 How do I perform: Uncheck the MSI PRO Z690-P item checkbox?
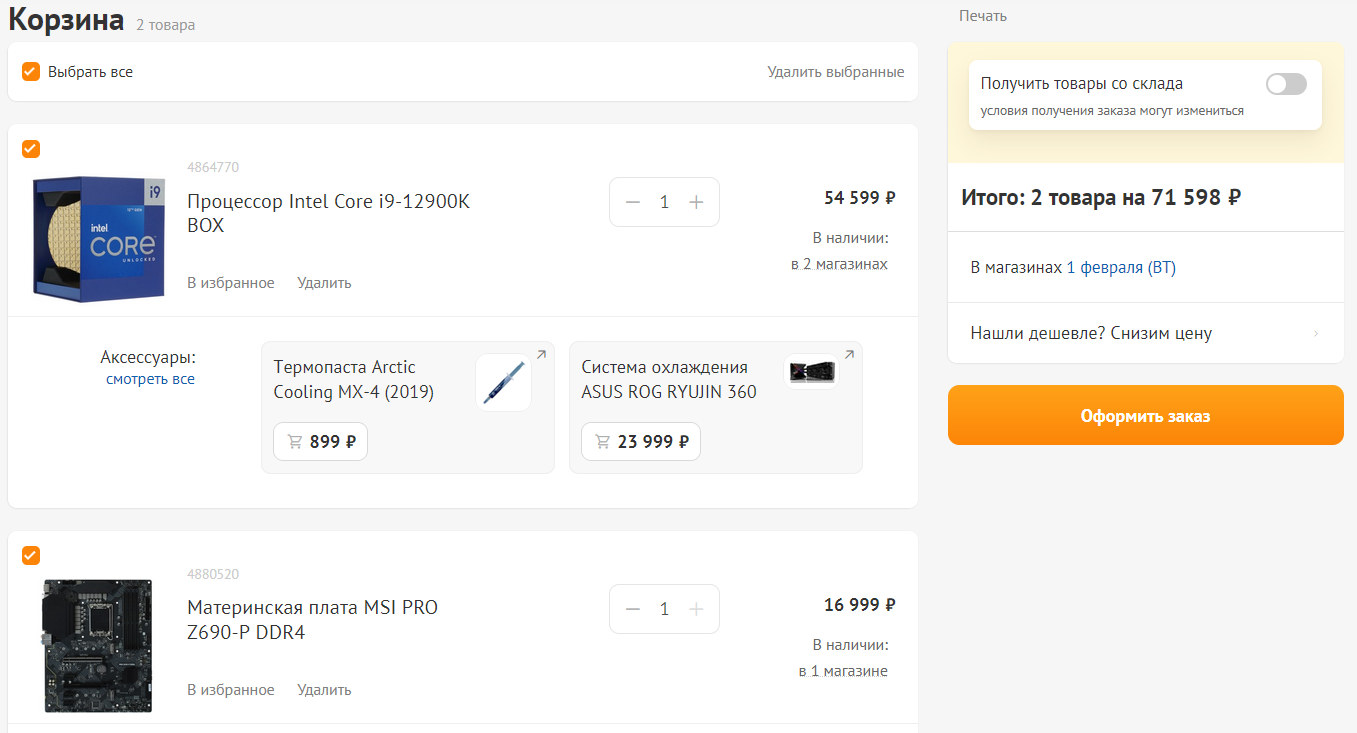(x=31, y=556)
